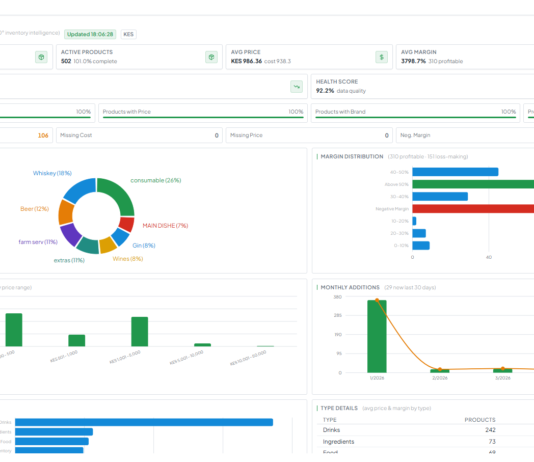This screenshot has height=462, width=534.
Task: Click the red Negative Margin bar
Action: 473,209
